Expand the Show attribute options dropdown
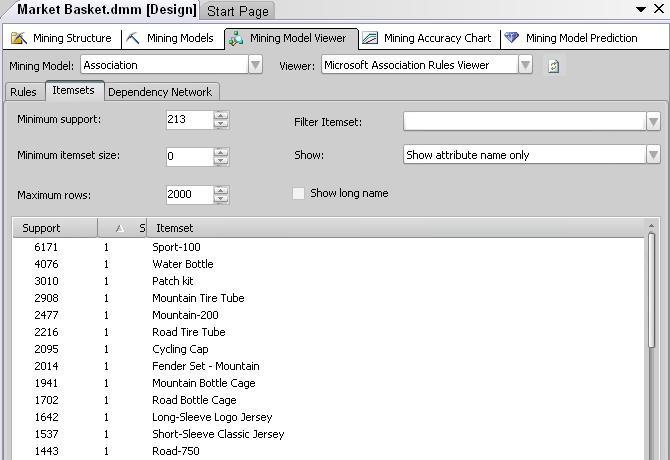670x460 pixels. click(x=653, y=155)
